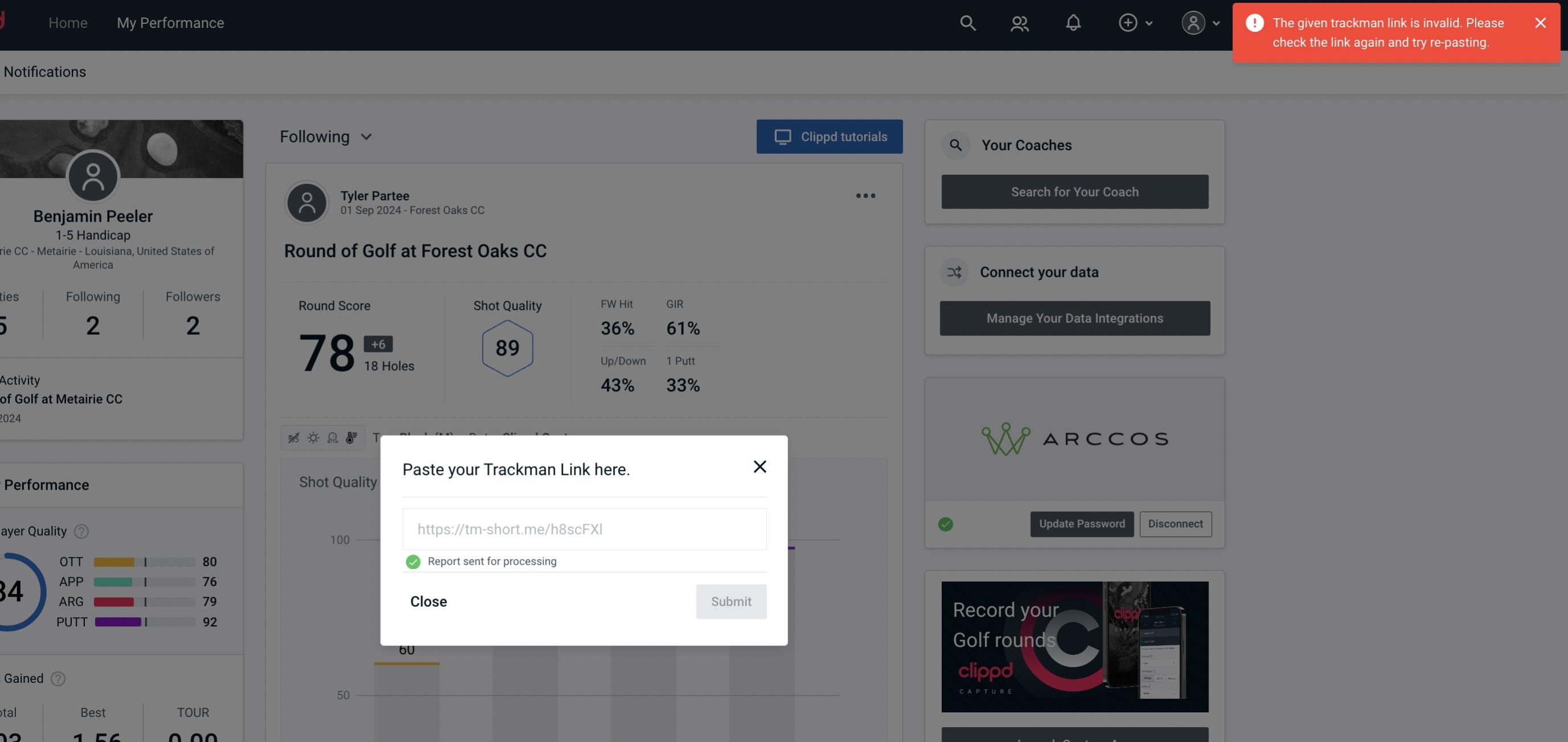1568x742 pixels.
Task: Click the Close button on Trackman dialog
Action: pyautogui.click(x=429, y=601)
